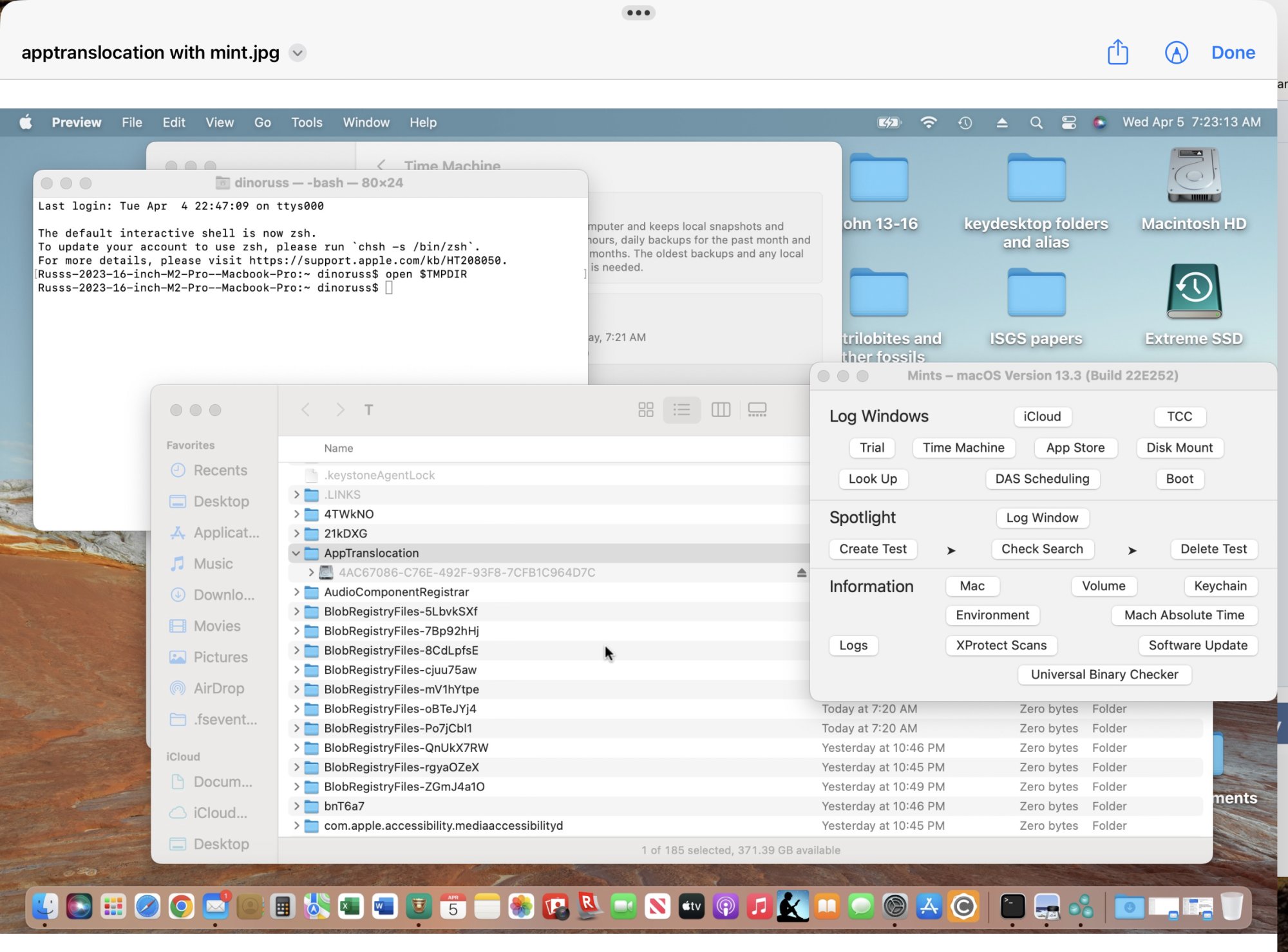The image size is (1288, 952).
Task: Open Control Center from menu bar
Action: [x=1068, y=122]
